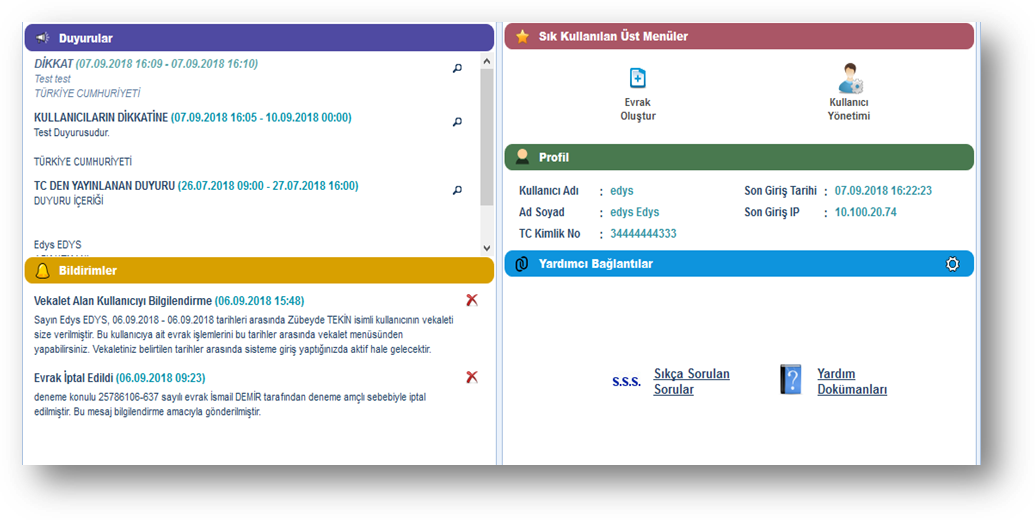Select the Profil panel header
Viewport: 1035px width, 520px height.
[738, 157]
